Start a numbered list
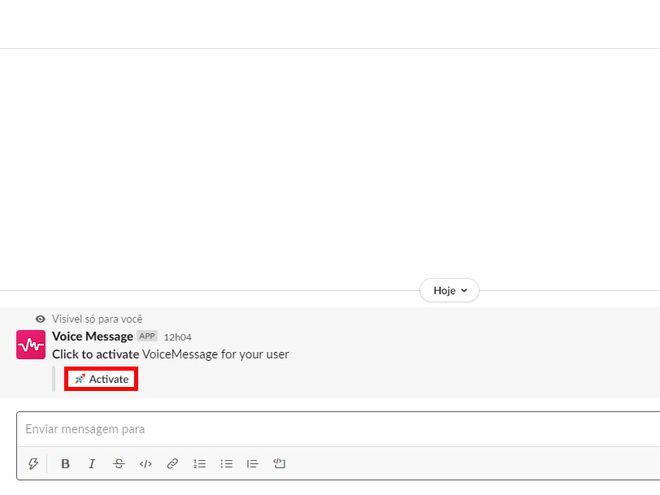 200,464
